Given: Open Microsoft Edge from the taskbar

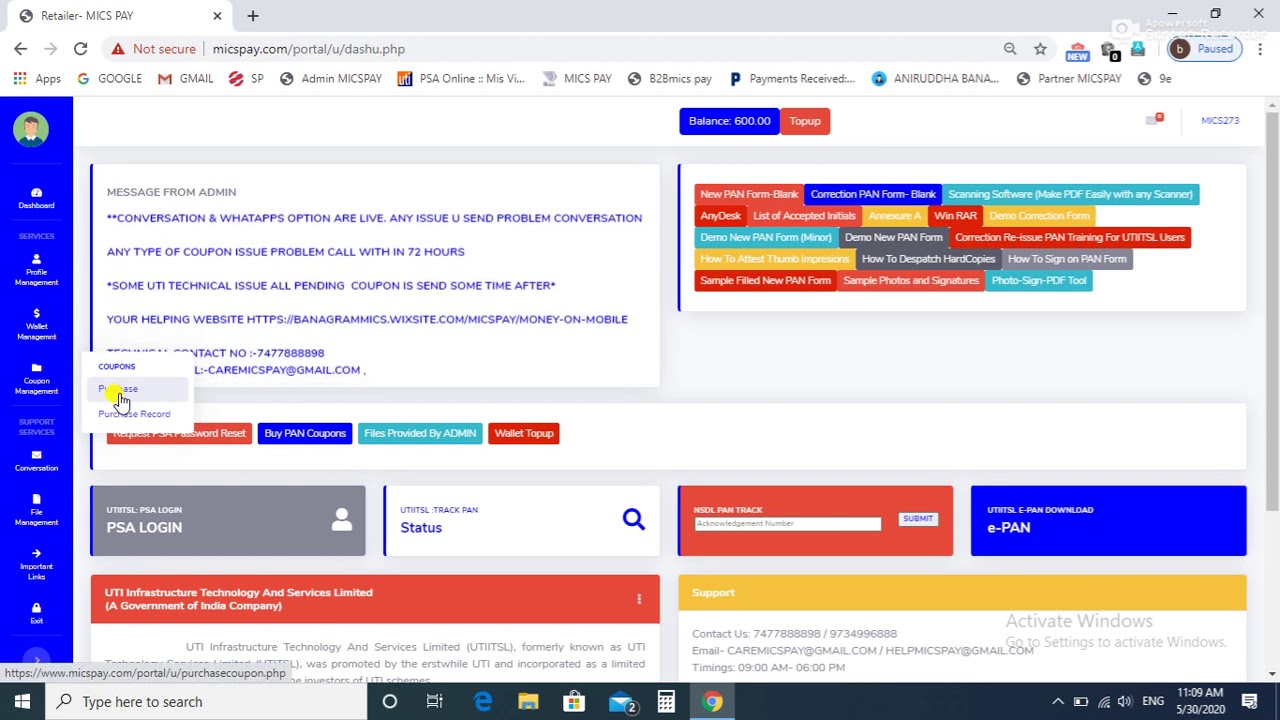Looking at the screenshot, I should point(483,702).
